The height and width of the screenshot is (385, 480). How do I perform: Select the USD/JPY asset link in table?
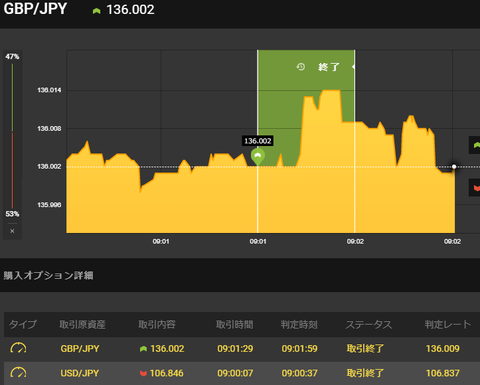pos(80,373)
